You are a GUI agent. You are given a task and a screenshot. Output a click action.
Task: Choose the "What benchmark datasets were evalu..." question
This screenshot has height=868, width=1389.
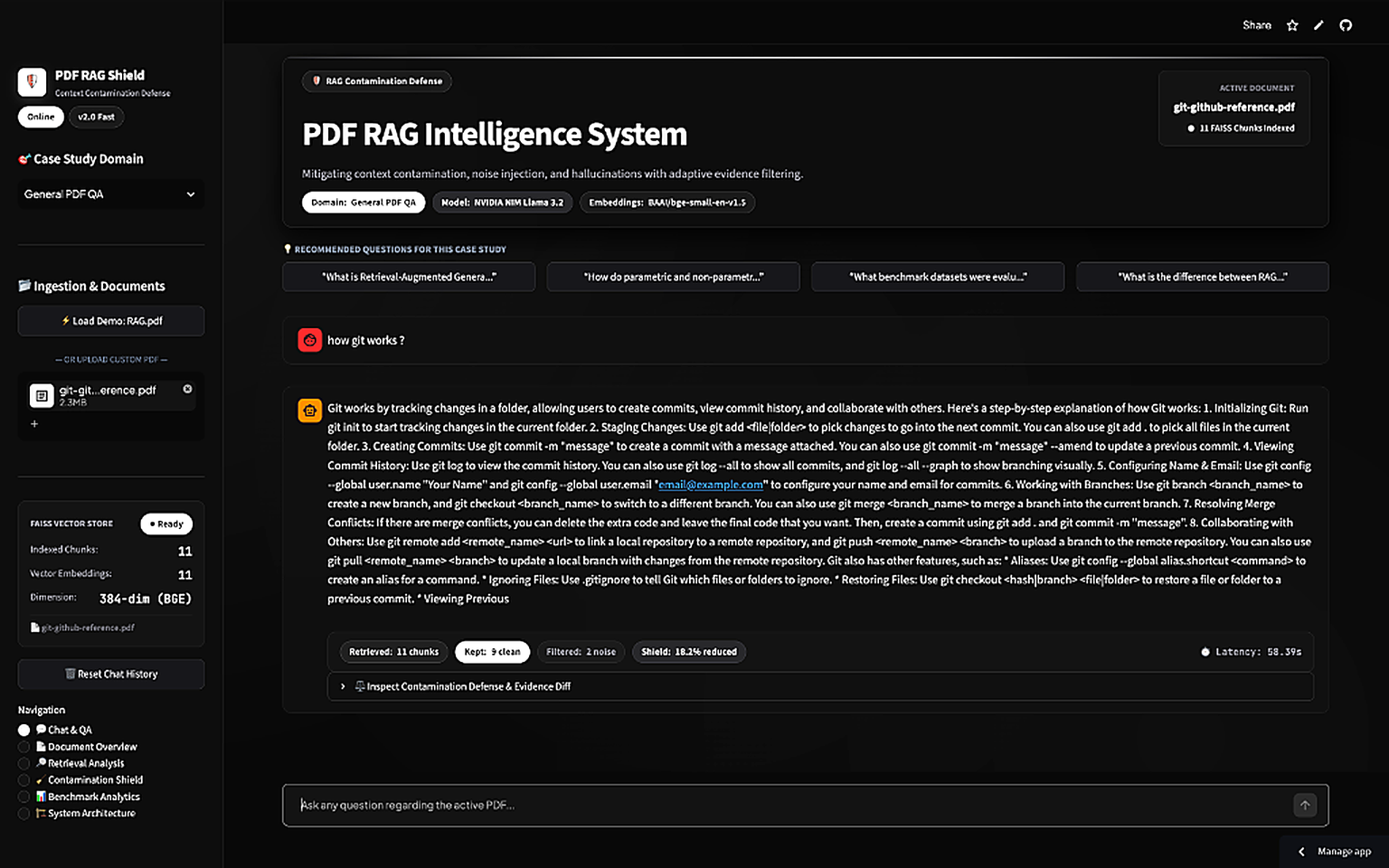point(938,277)
